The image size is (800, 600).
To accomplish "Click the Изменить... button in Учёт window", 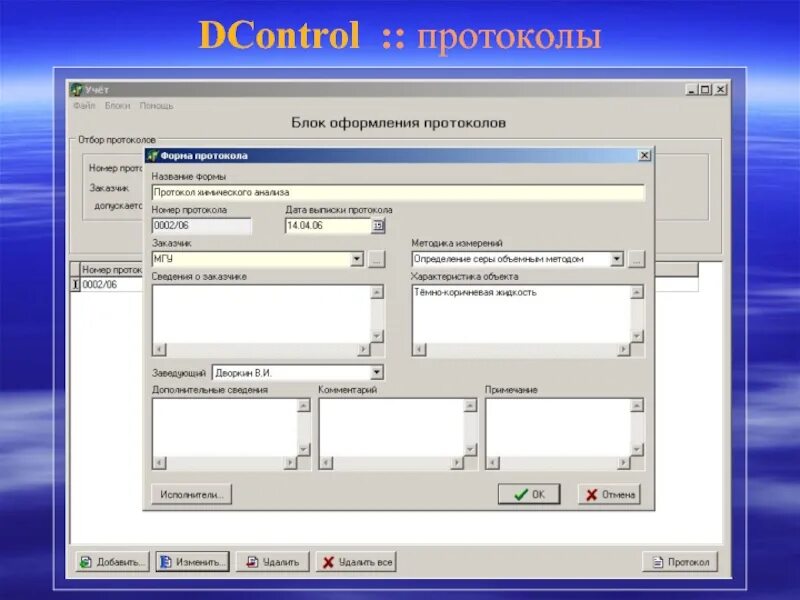I will click(x=192, y=562).
